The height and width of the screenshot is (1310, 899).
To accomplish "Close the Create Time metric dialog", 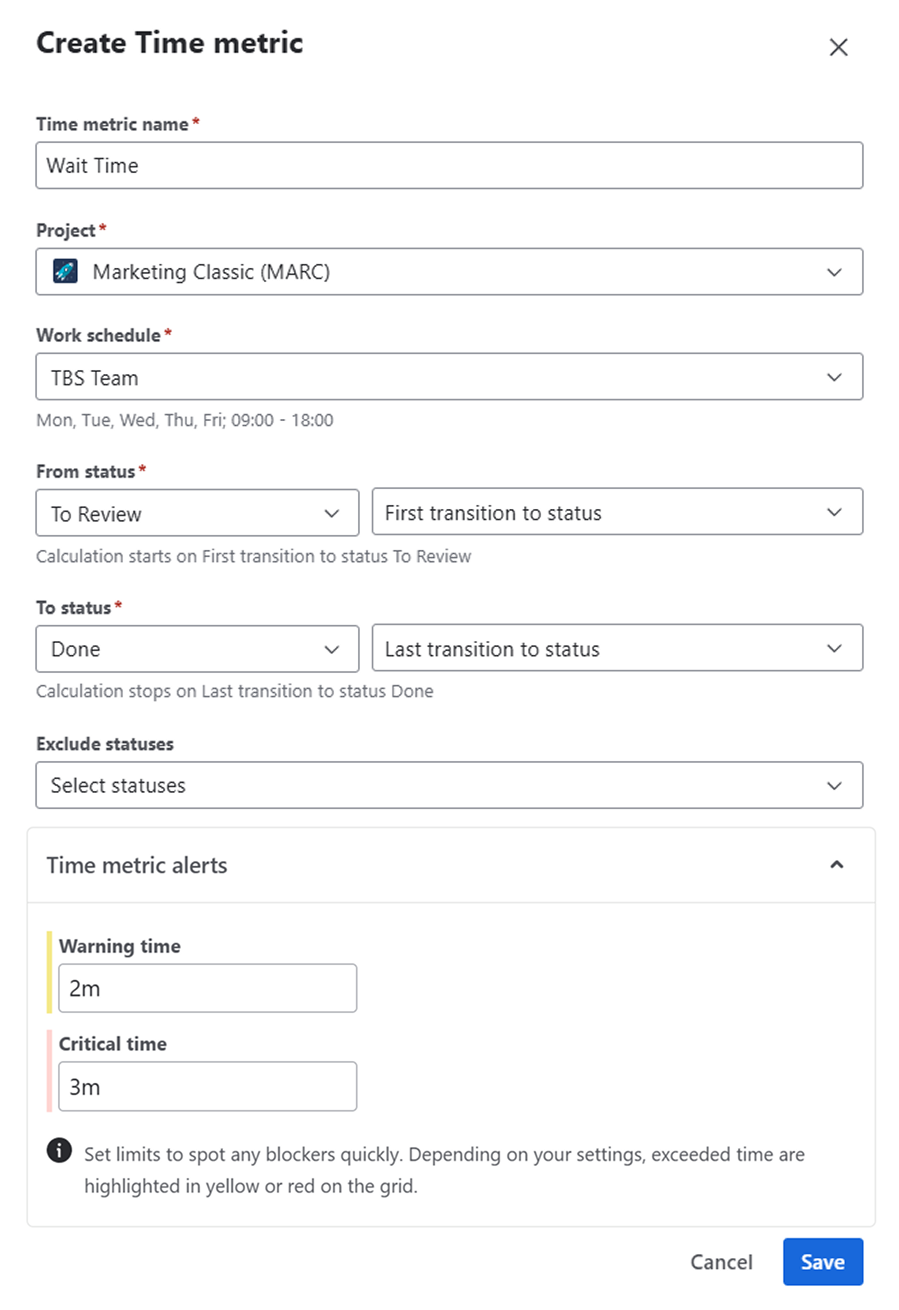I will (838, 47).
